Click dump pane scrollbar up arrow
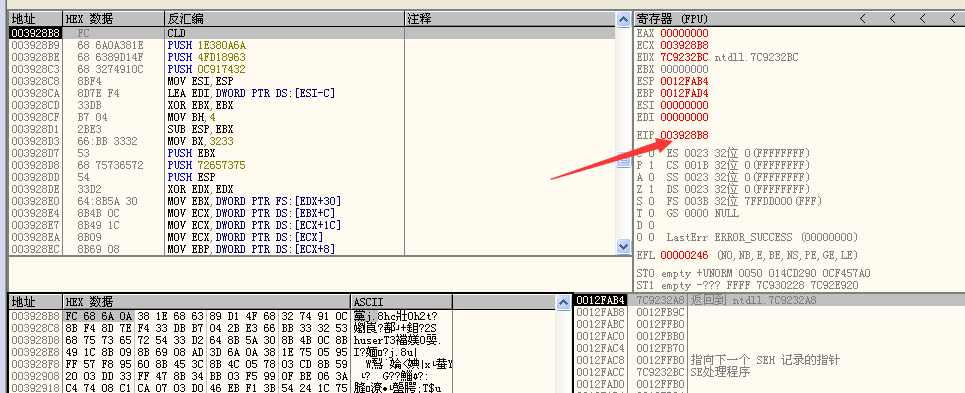965x393 pixels. click(563, 302)
